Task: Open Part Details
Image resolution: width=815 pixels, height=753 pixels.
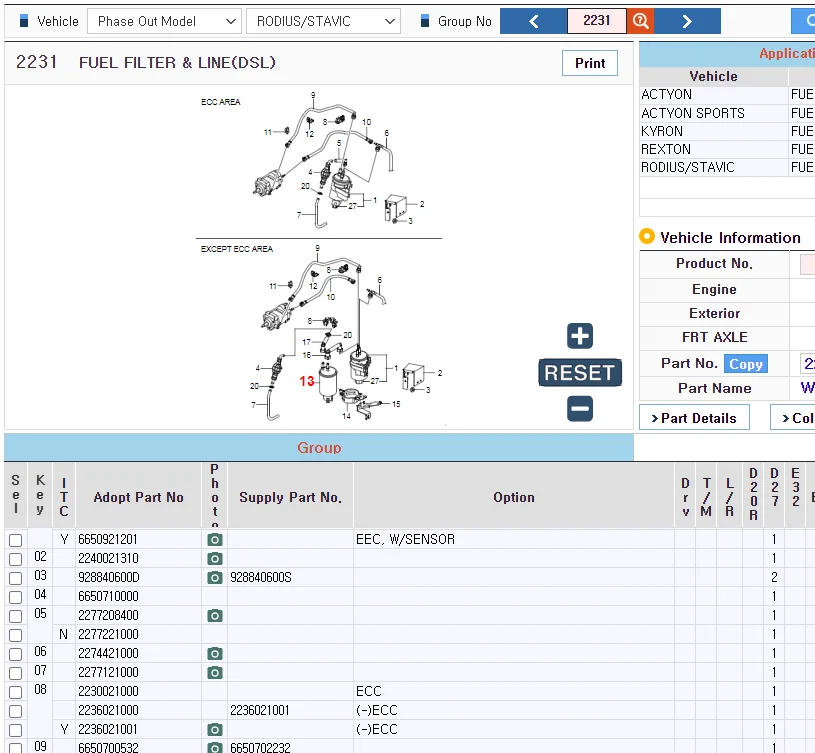Action: pos(694,418)
